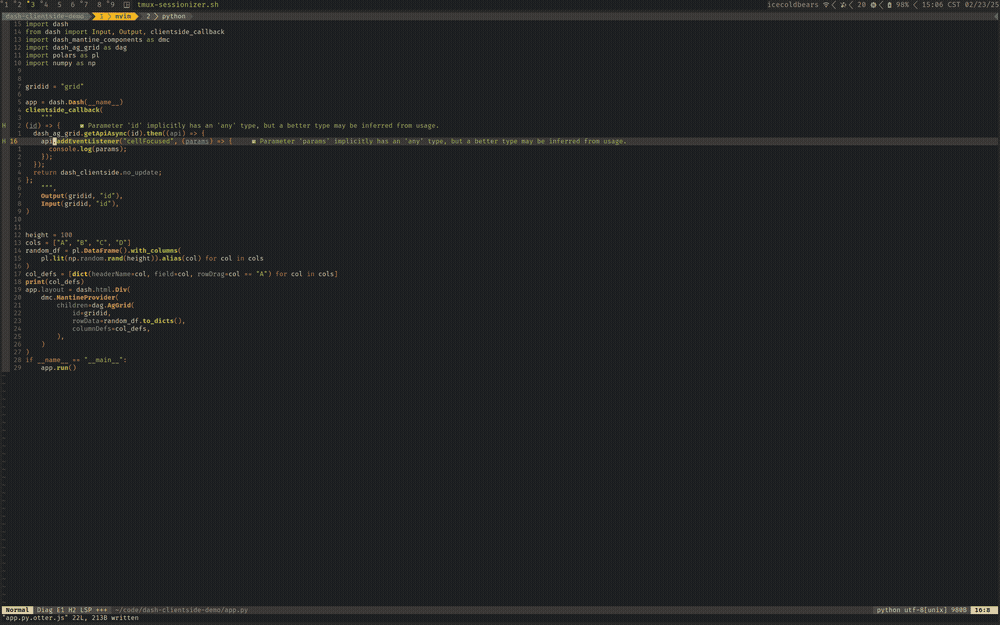Click the Normal mode indicator in statusline
Image resolution: width=1000 pixels, height=625 pixels.
[17, 610]
